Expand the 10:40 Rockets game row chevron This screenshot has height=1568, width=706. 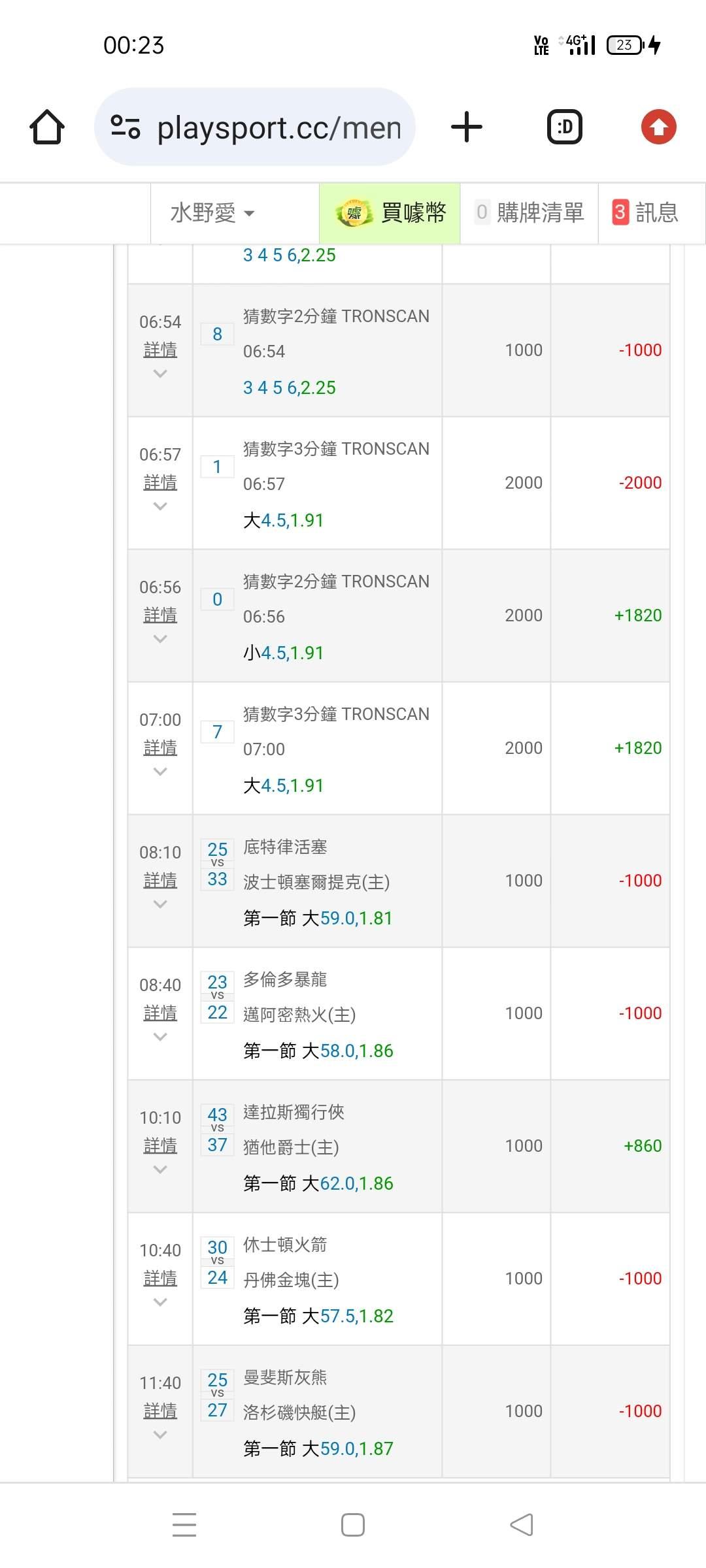tap(160, 1302)
